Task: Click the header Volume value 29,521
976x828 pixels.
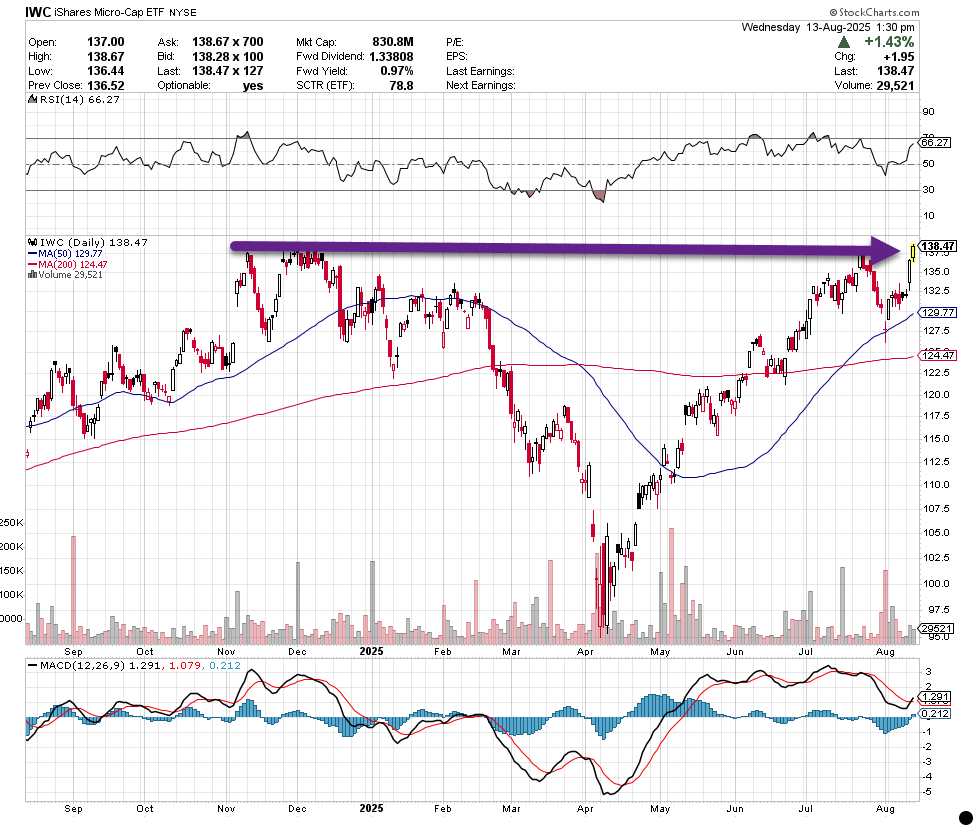Action: tap(895, 85)
